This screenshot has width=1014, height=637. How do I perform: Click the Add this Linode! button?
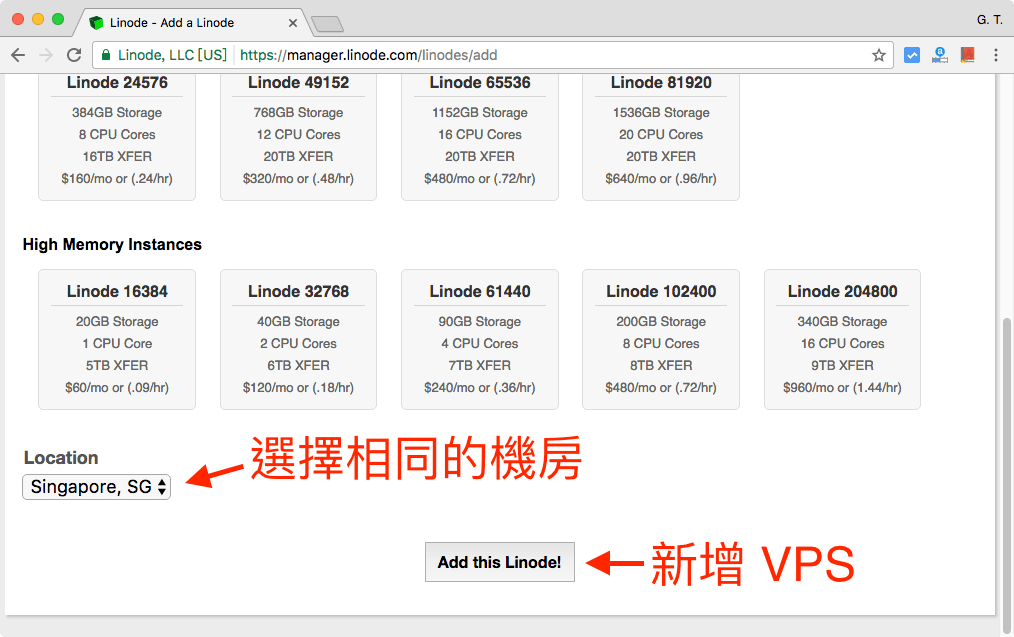coord(499,562)
